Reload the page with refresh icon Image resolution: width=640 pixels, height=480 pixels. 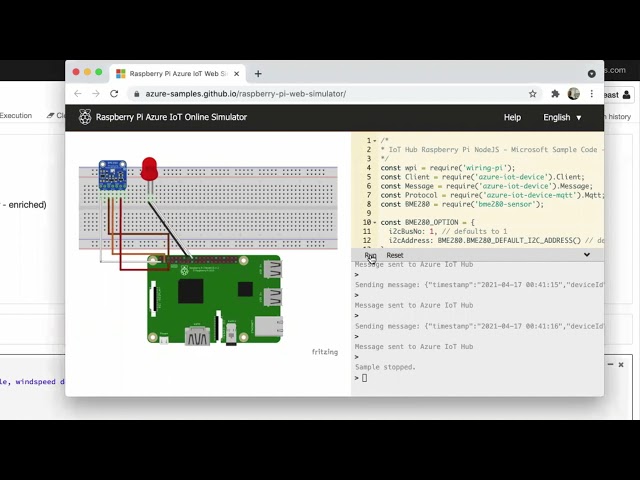(x=114, y=94)
